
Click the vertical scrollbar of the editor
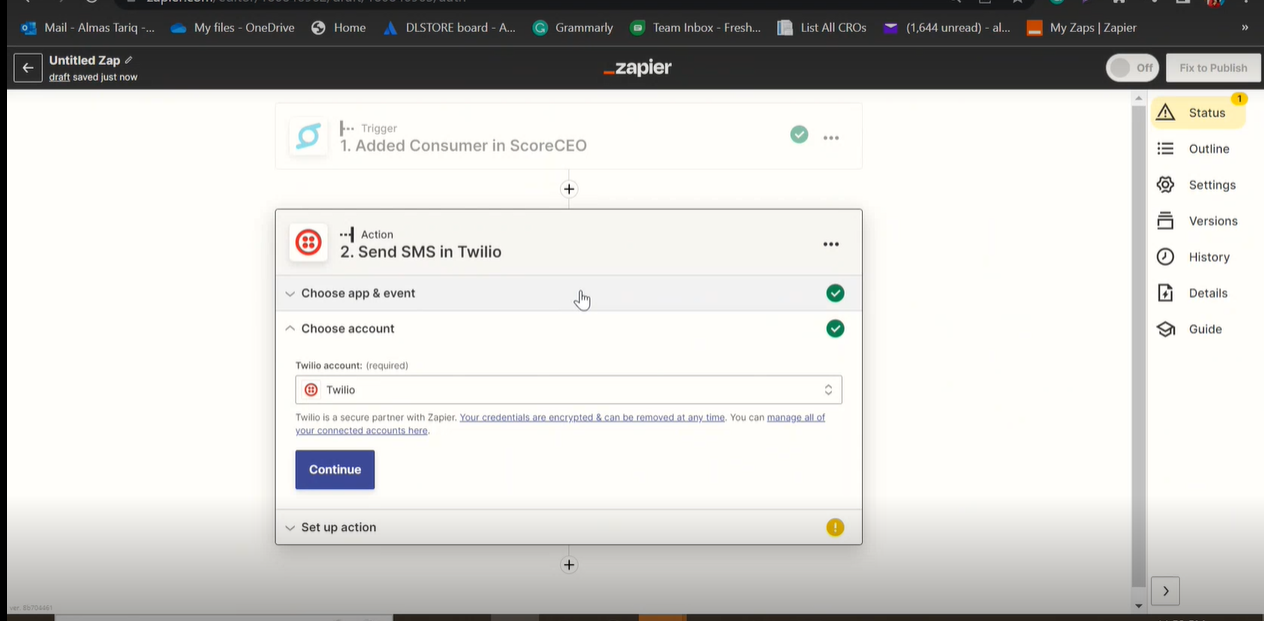1138,345
